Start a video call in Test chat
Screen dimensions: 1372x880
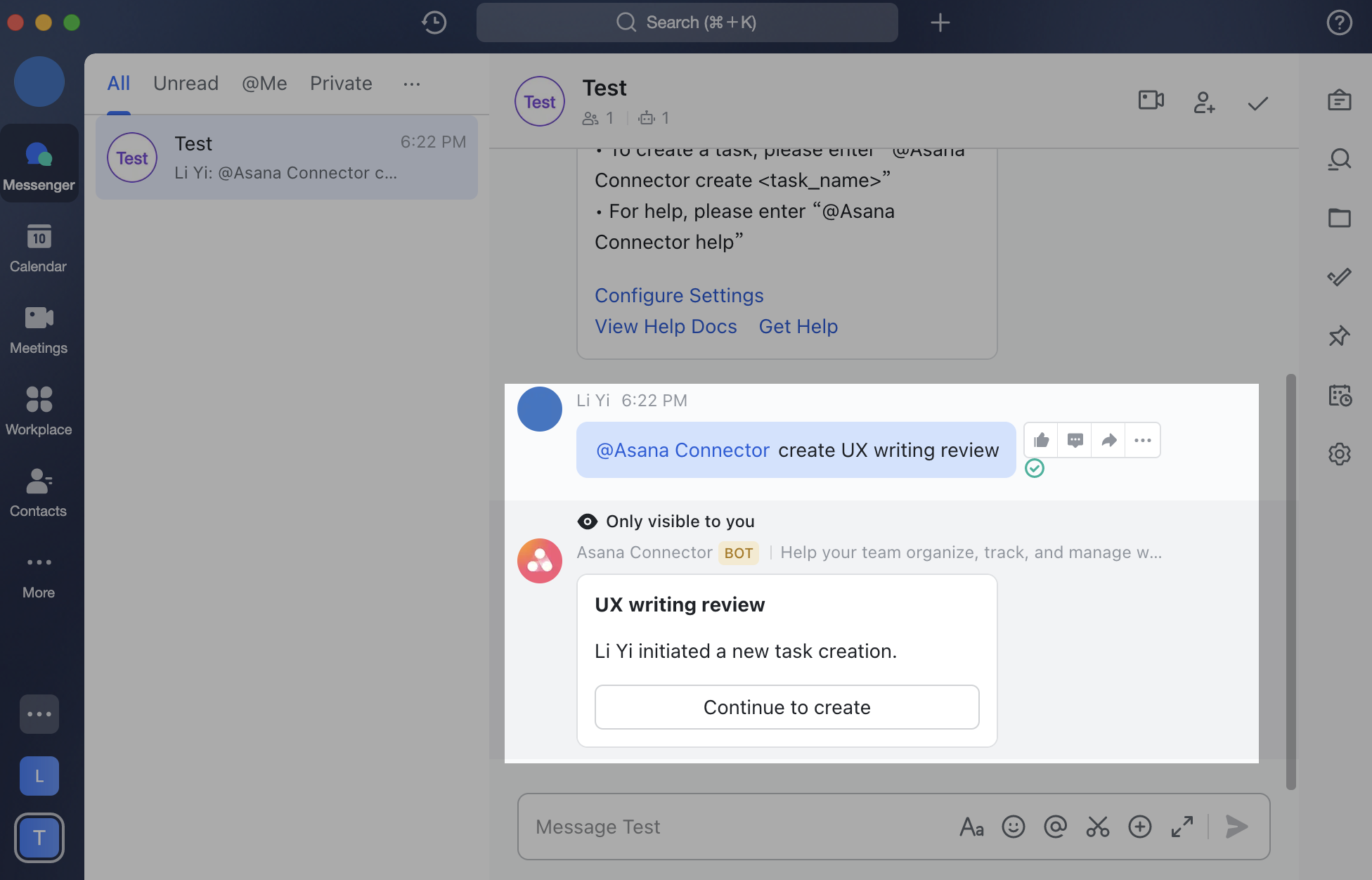1151,101
